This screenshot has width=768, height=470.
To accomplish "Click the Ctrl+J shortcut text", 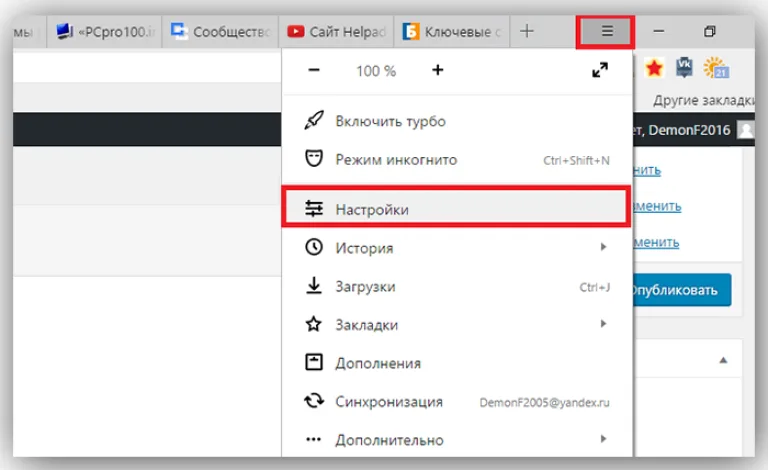I will click(595, 287).
